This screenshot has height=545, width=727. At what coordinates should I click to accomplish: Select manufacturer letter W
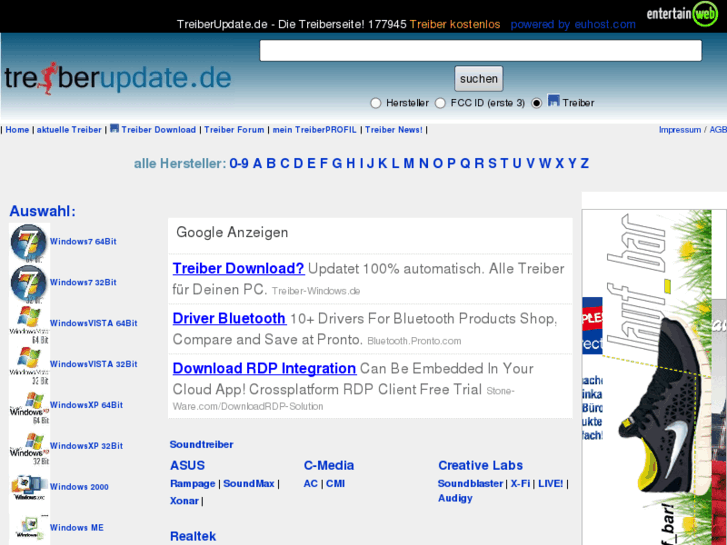point(545,163)
